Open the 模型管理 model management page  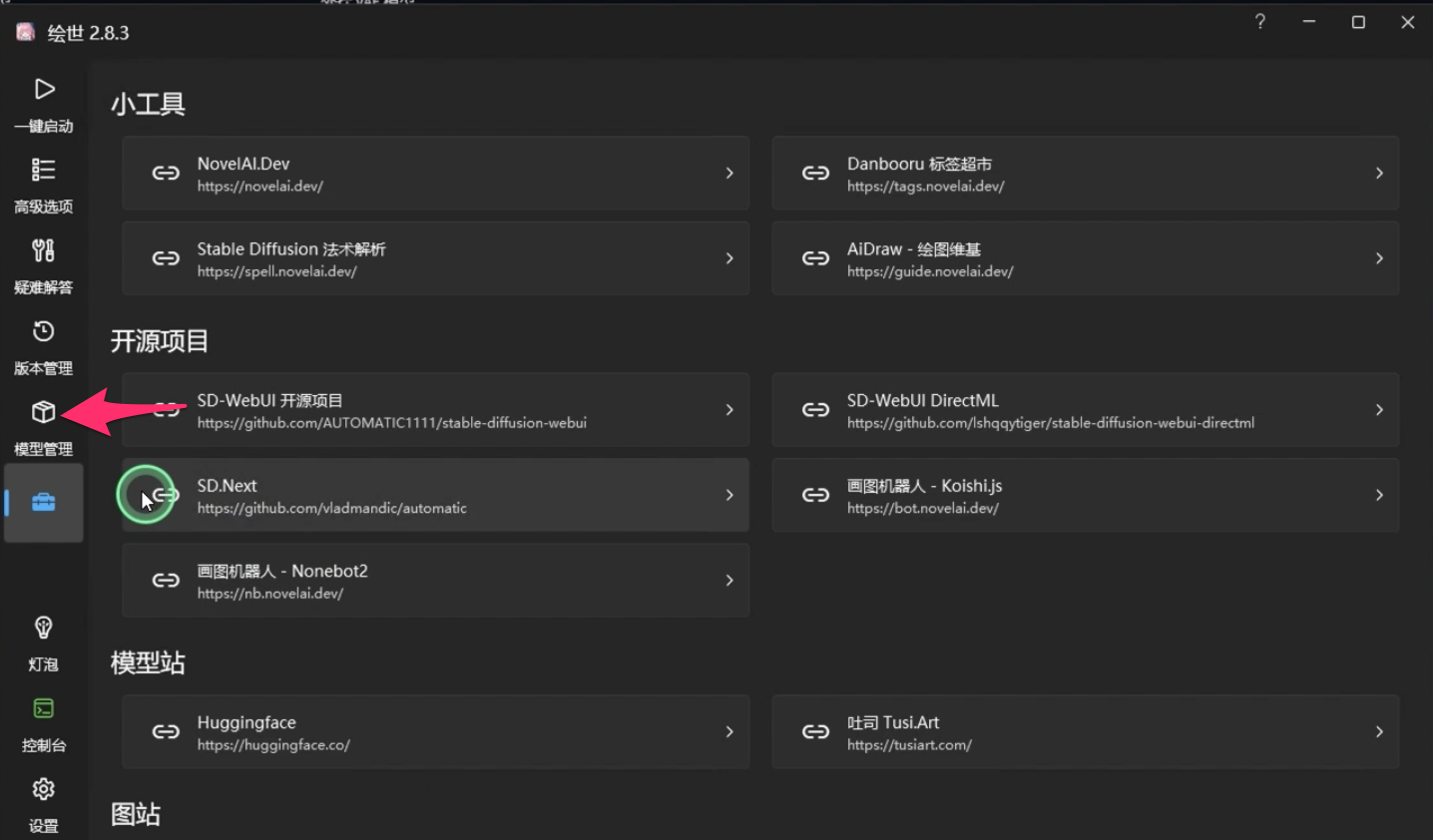(44, 428)
